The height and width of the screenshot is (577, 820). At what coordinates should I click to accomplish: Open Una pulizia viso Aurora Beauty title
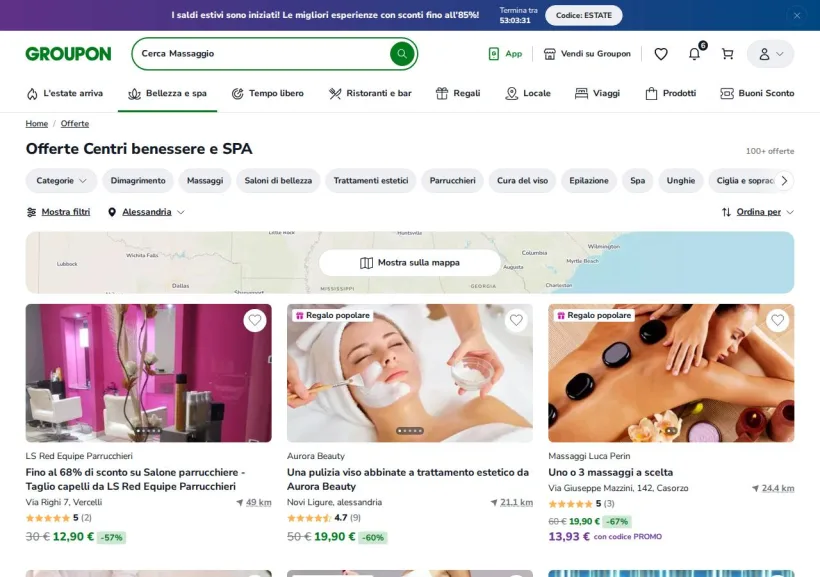click(408, 479)
